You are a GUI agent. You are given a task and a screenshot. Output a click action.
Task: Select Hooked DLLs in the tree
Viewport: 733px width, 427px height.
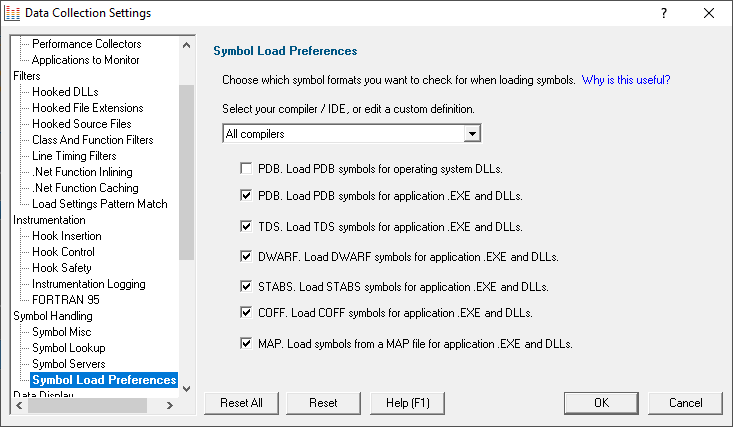(x=65, y=92)
